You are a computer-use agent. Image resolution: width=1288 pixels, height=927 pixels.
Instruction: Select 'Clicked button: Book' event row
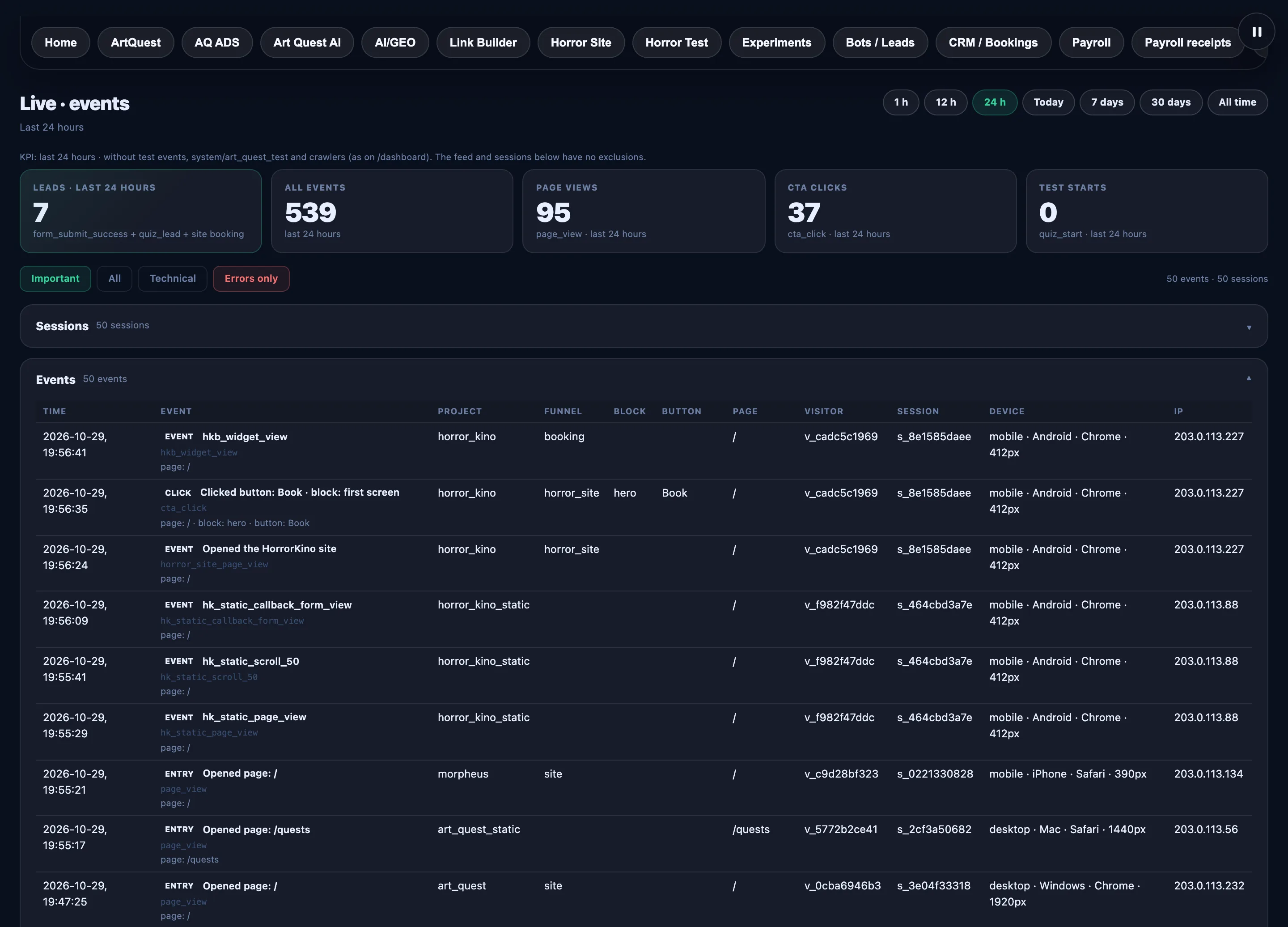(644, 507)
